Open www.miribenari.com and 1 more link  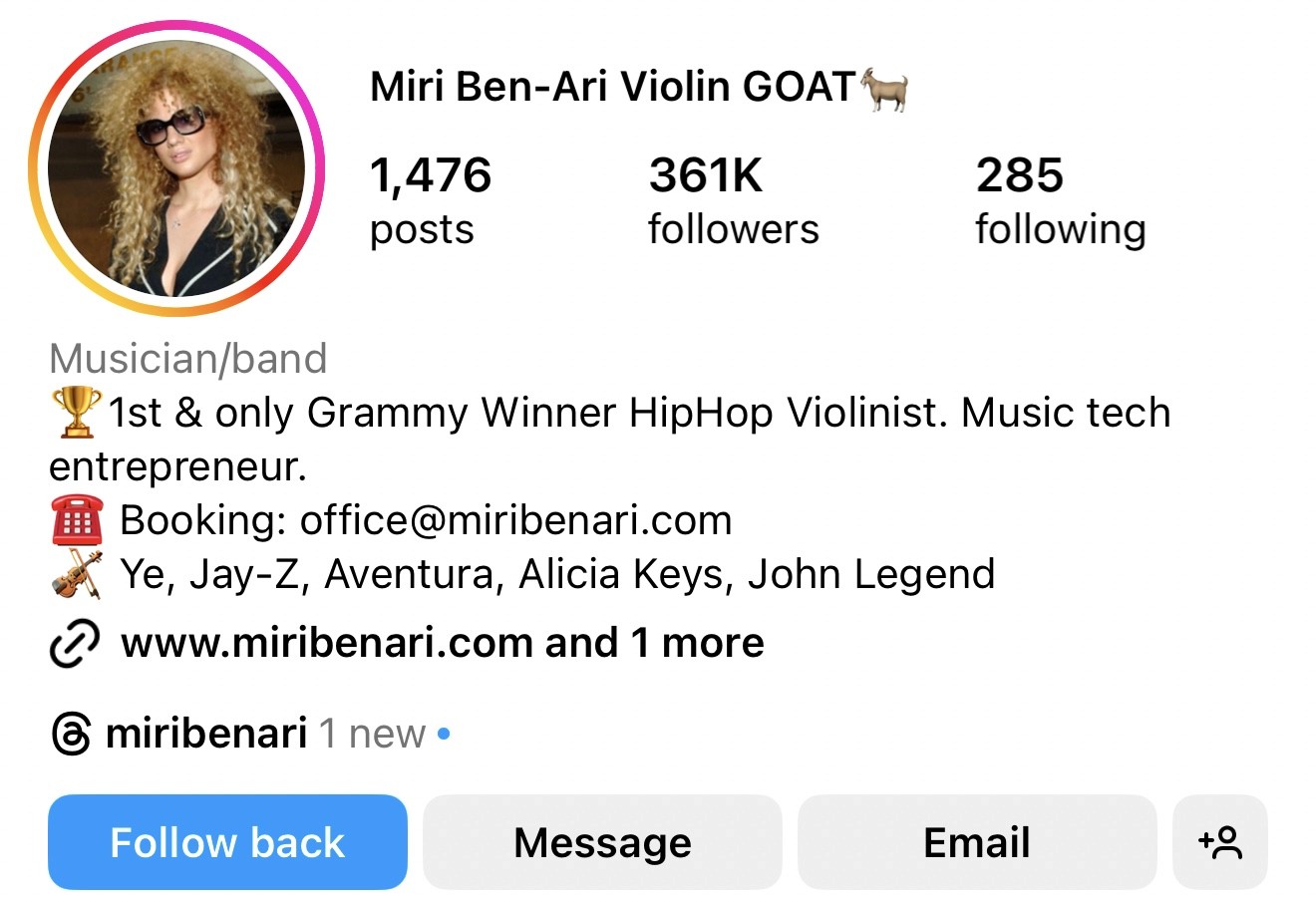[443, 643]
